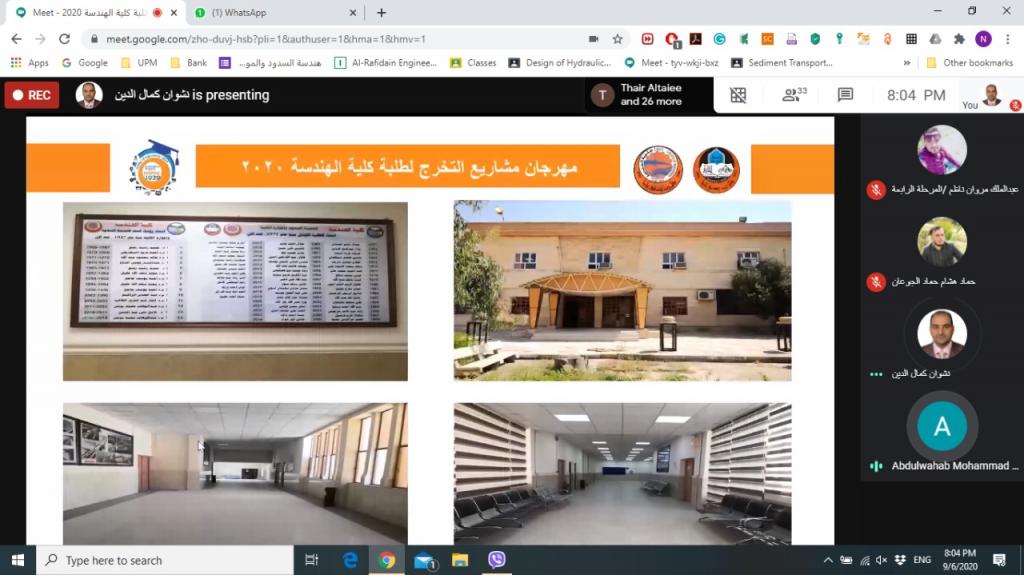The height and width of the screenshot is (575, 1024).
Task: Click the grid view extension icon in Meet
Action: tap(738, 95)
